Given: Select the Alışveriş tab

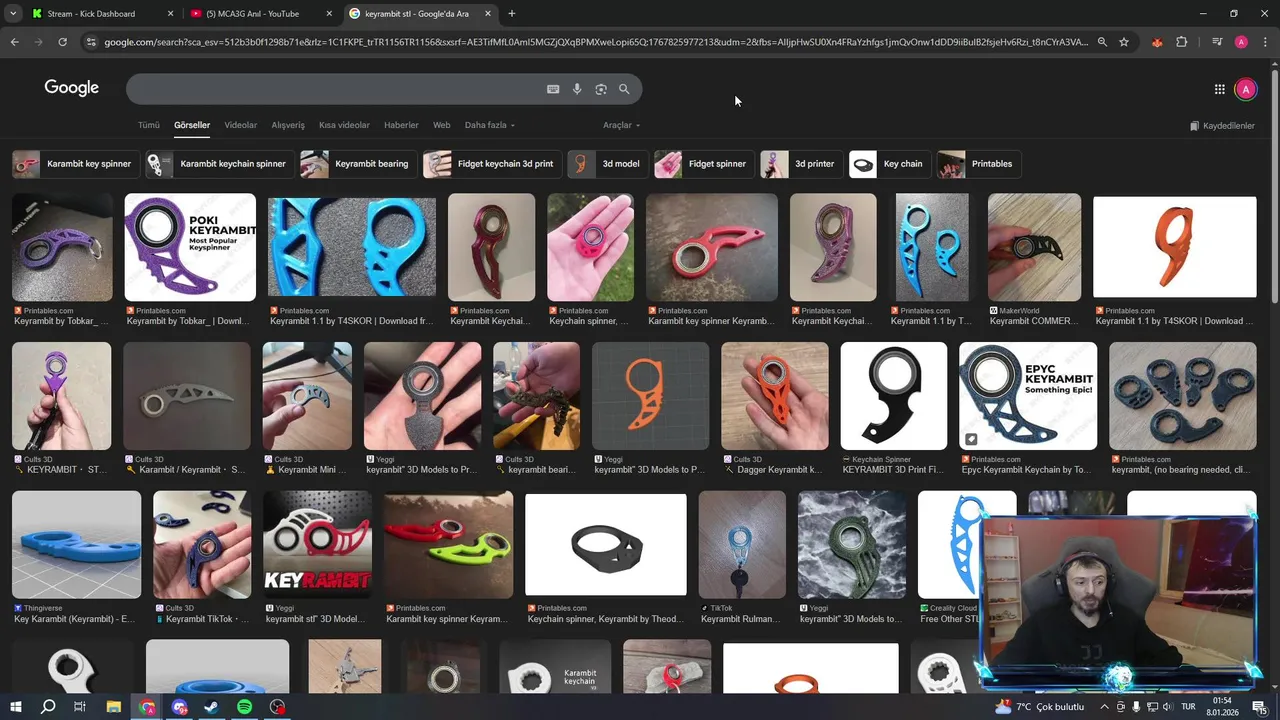Looking at the screenshot, I should (288, 125).
